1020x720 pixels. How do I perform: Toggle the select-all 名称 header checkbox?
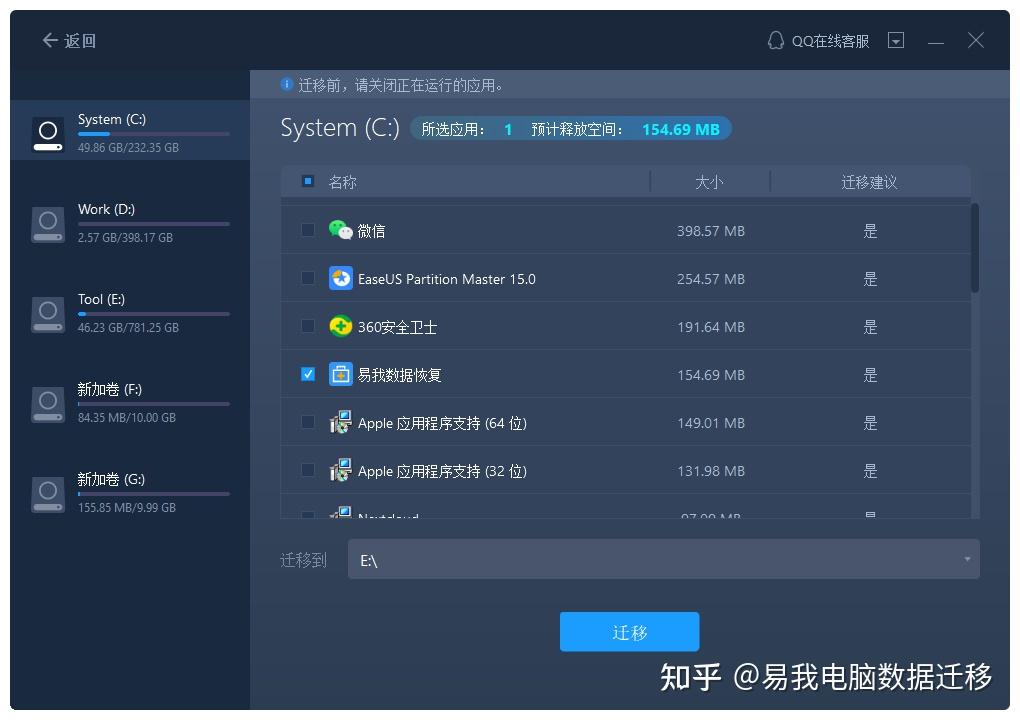click(308, 181)
